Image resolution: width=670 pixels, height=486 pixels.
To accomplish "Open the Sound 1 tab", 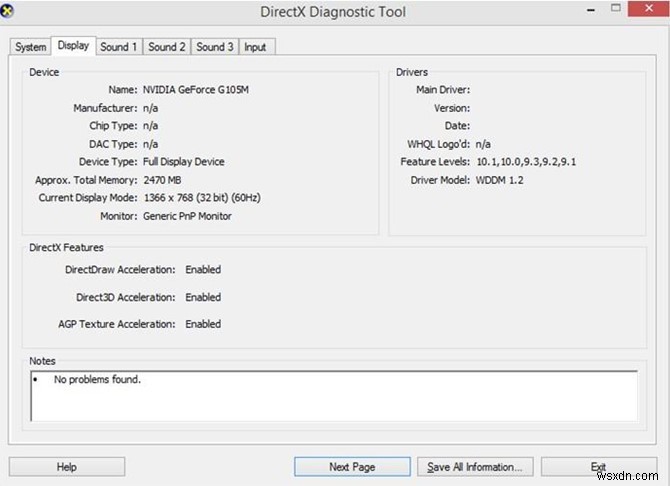I will pos(119,47).
